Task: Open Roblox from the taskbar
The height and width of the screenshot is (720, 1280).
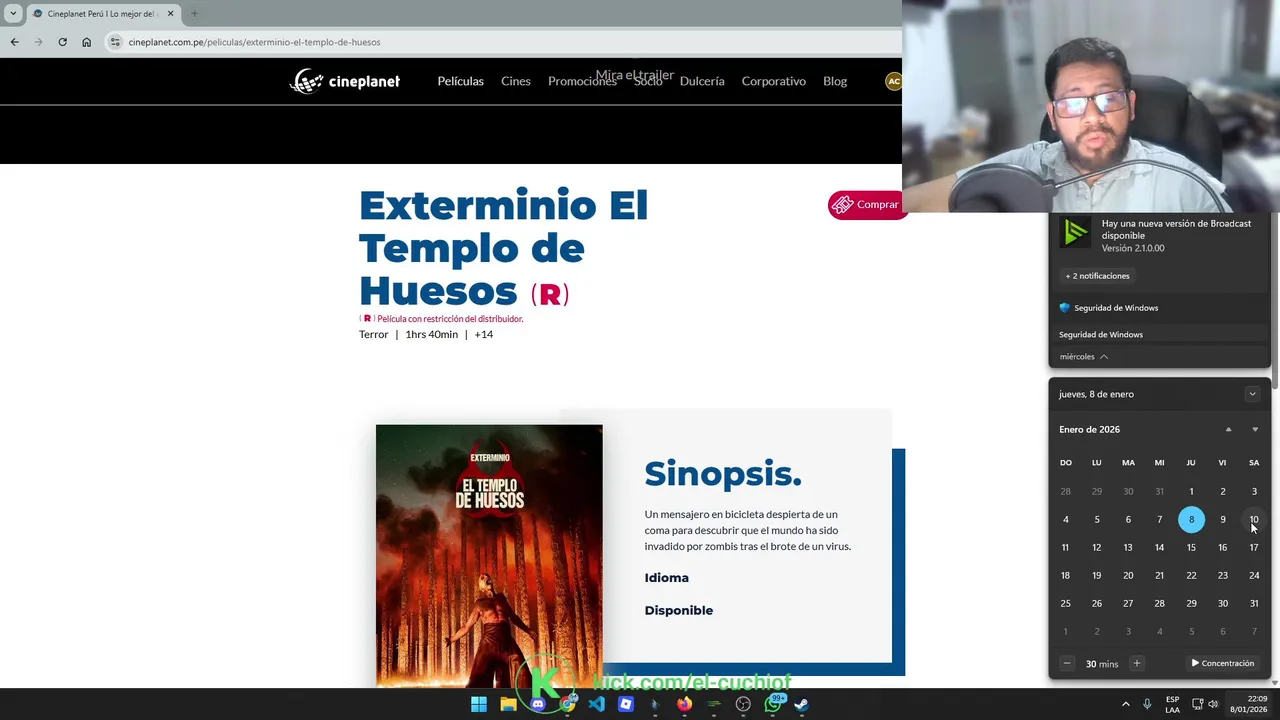Action: tap(626, 704)
